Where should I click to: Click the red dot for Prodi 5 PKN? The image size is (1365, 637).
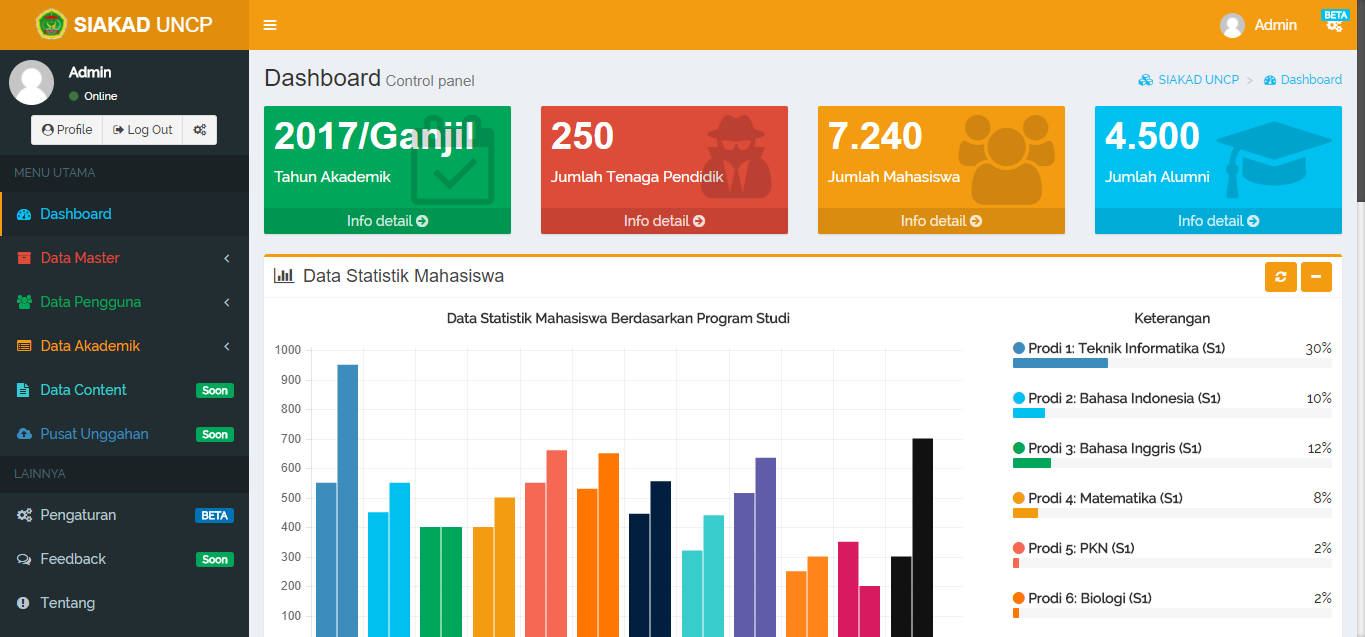(x=1019, y=548)
